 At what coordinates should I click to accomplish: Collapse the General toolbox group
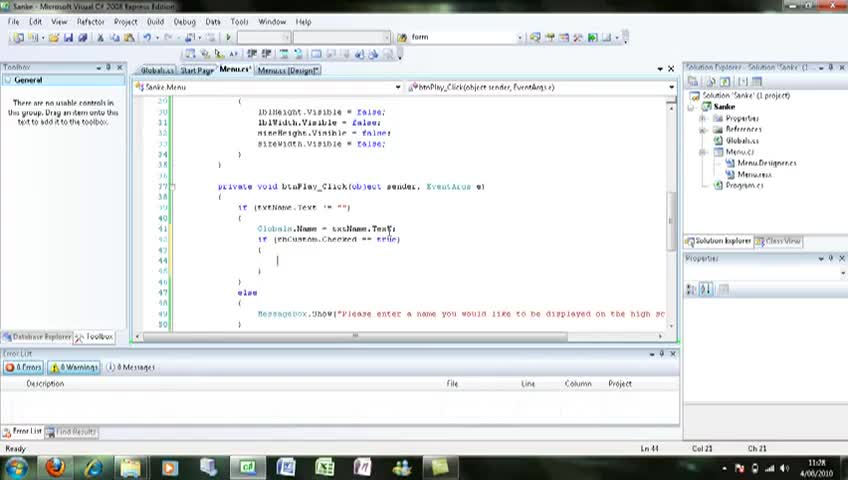(8, 80)
